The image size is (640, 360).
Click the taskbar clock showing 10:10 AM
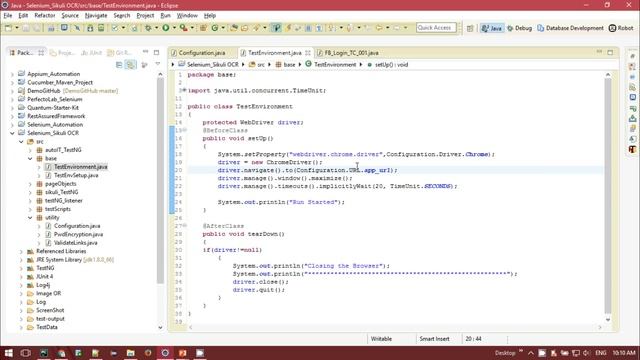(x=624, y=353)
